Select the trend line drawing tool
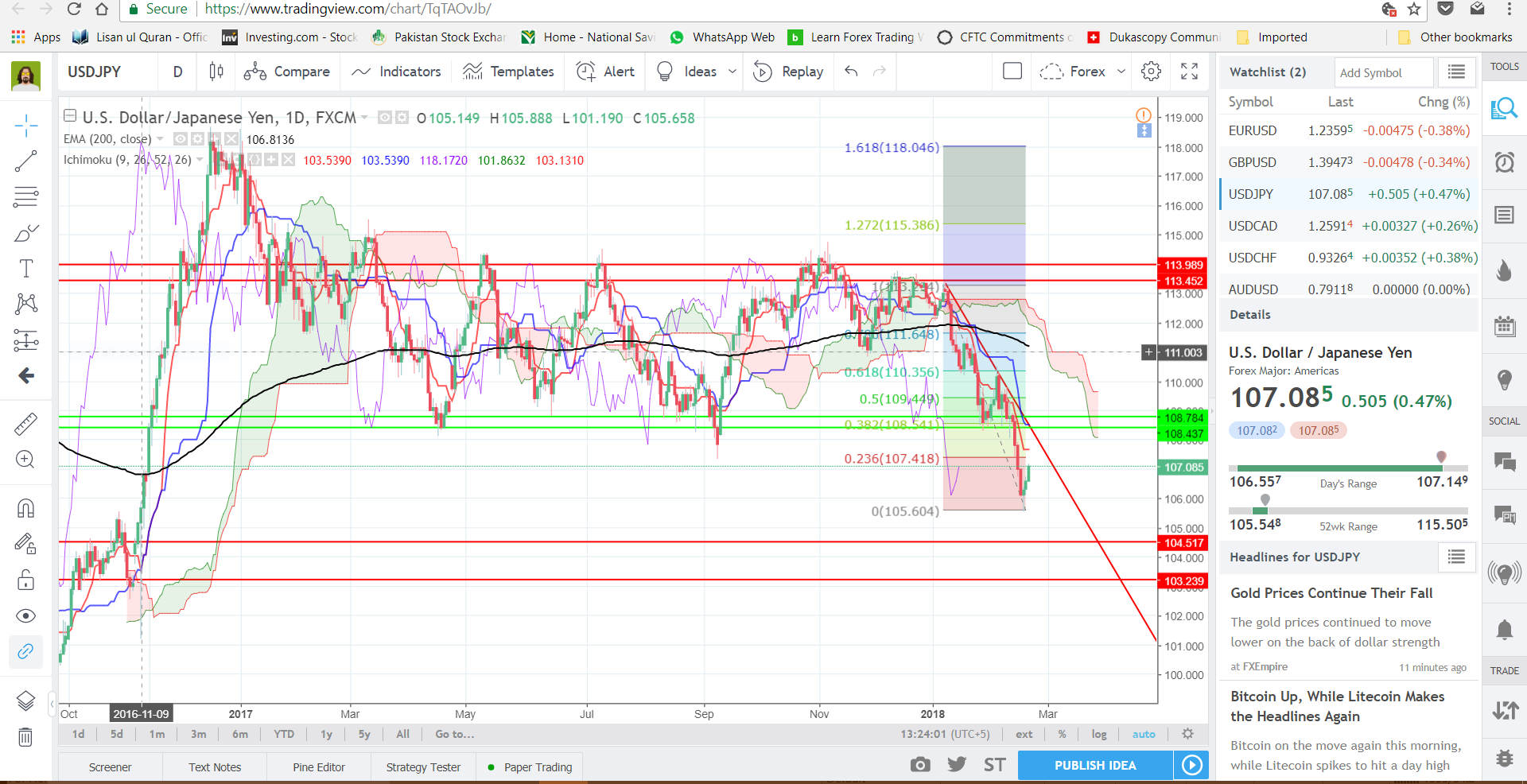The width and height of the screenshot is (1527, 784). tap(25, 161)
